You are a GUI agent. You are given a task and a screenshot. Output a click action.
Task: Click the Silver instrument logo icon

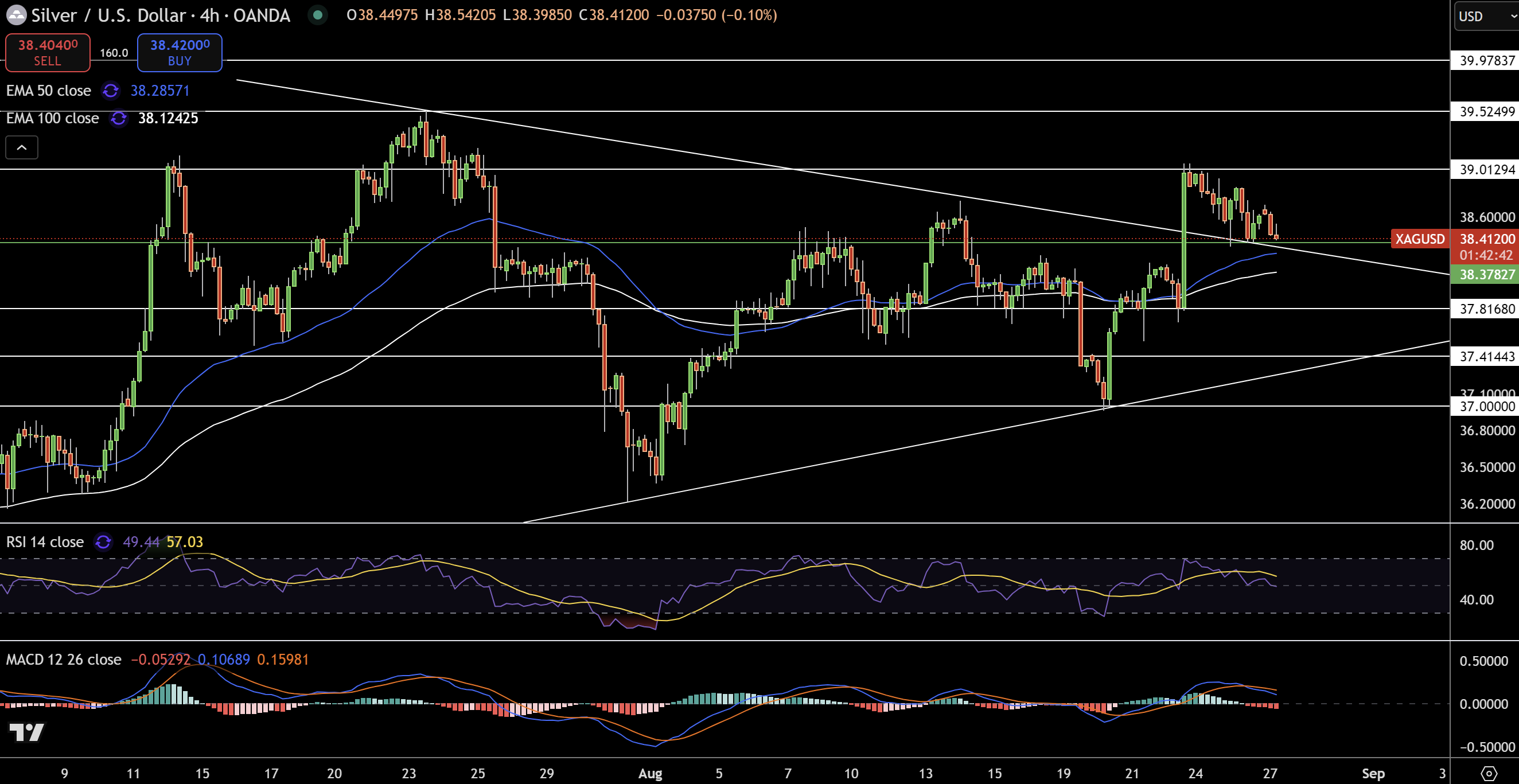pos(17,15)
